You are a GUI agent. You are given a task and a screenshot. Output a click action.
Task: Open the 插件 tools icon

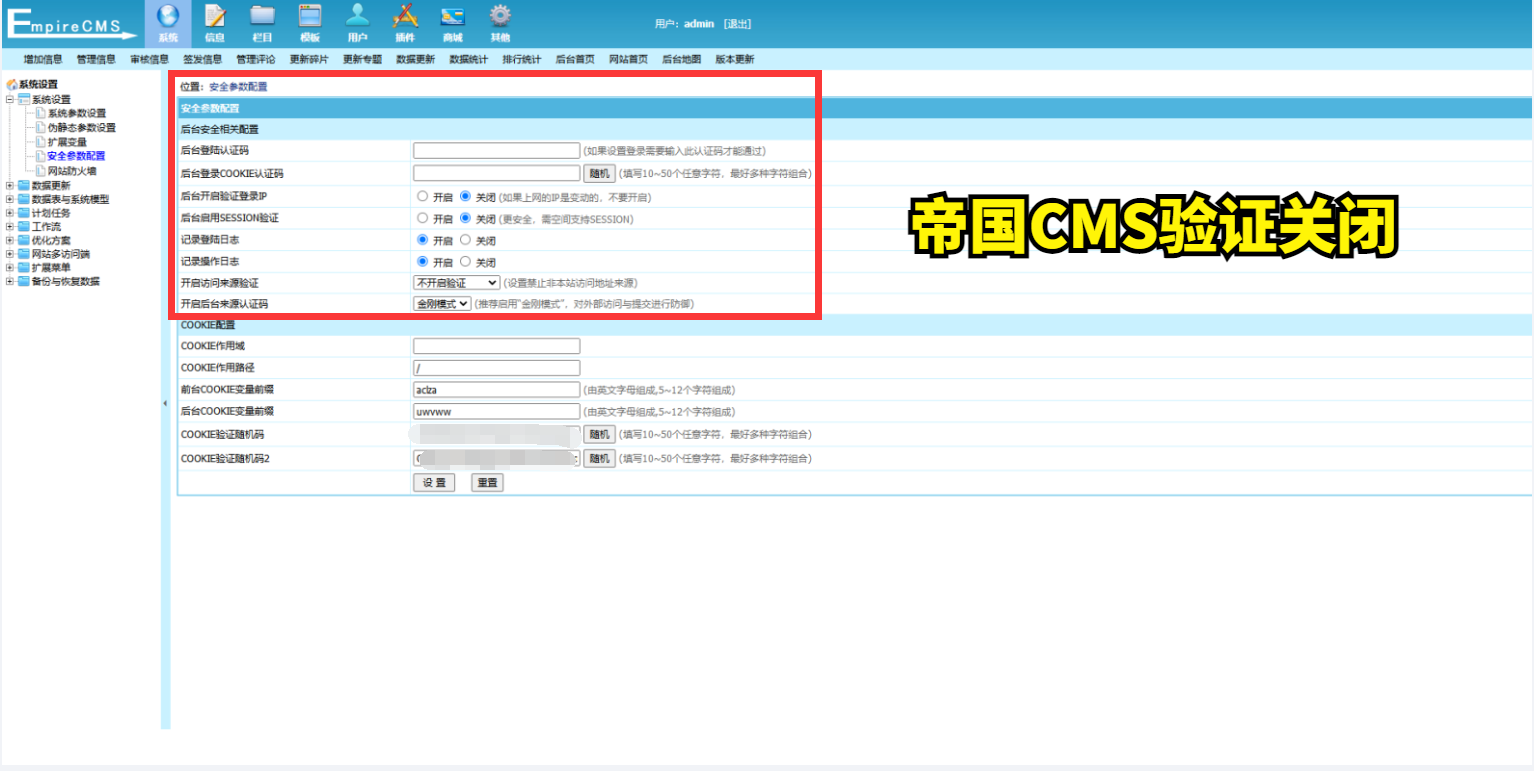point(404,16)
